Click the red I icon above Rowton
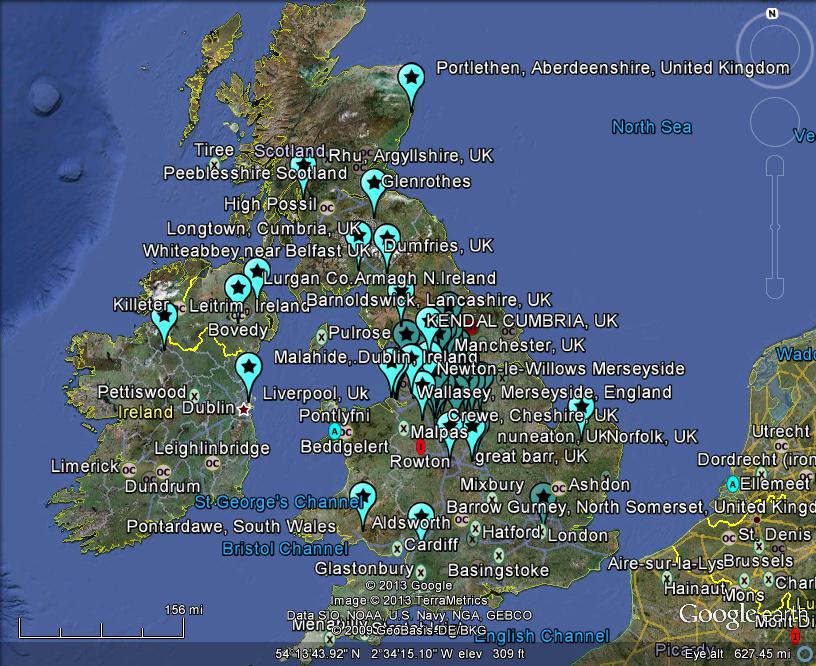816x666 pixels. (420, 446)
